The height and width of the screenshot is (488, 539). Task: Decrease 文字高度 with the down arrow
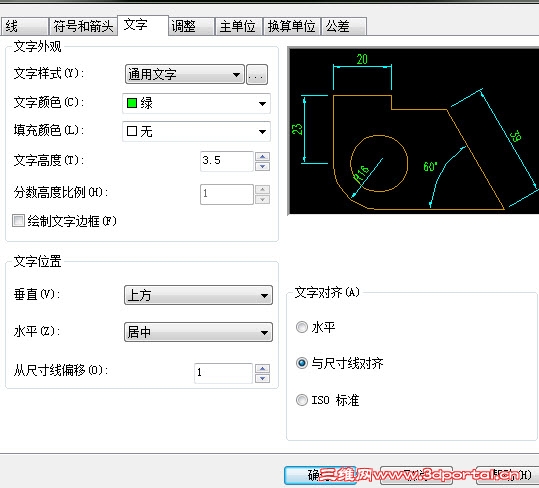tap(263, 166)
